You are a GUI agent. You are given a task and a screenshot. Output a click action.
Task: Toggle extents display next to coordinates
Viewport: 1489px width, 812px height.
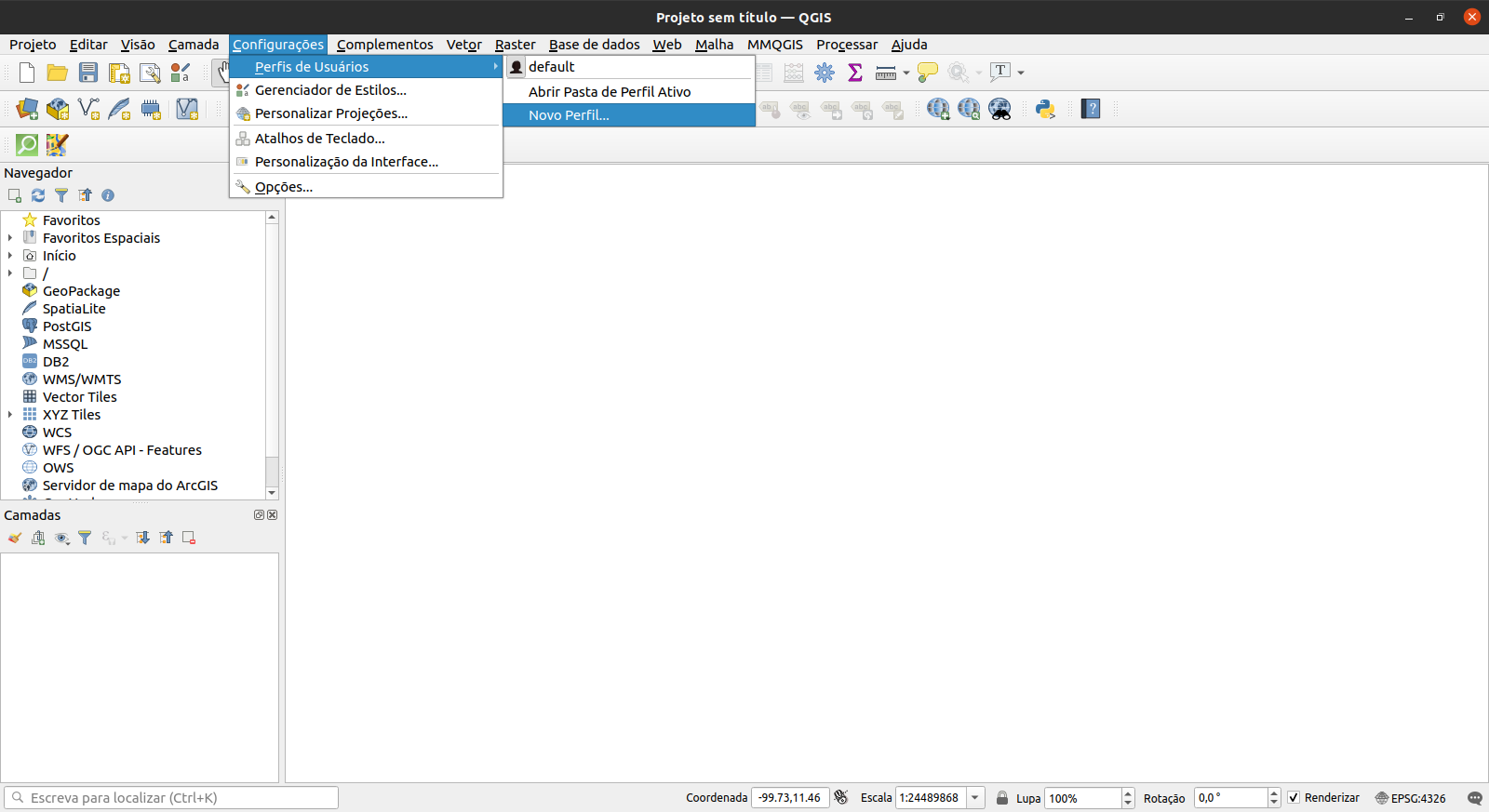841,797
